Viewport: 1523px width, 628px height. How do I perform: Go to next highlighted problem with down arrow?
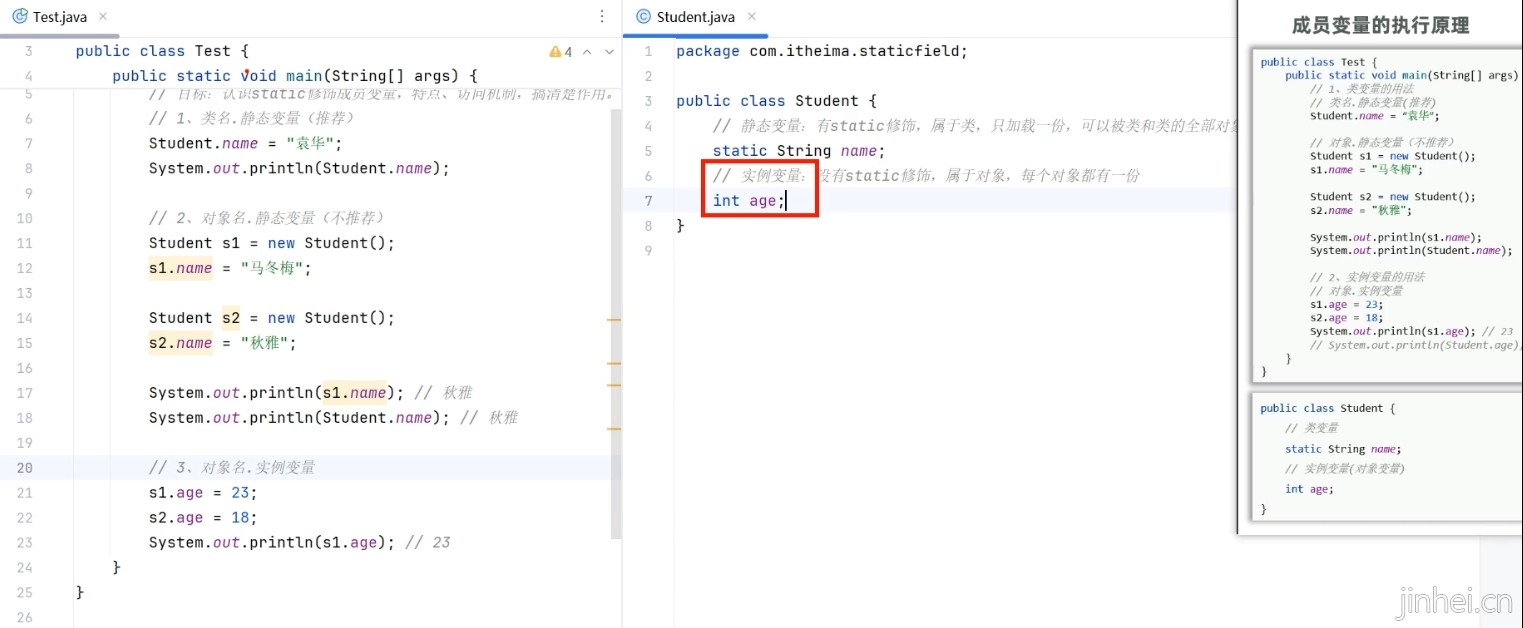(x=609, y=51)
